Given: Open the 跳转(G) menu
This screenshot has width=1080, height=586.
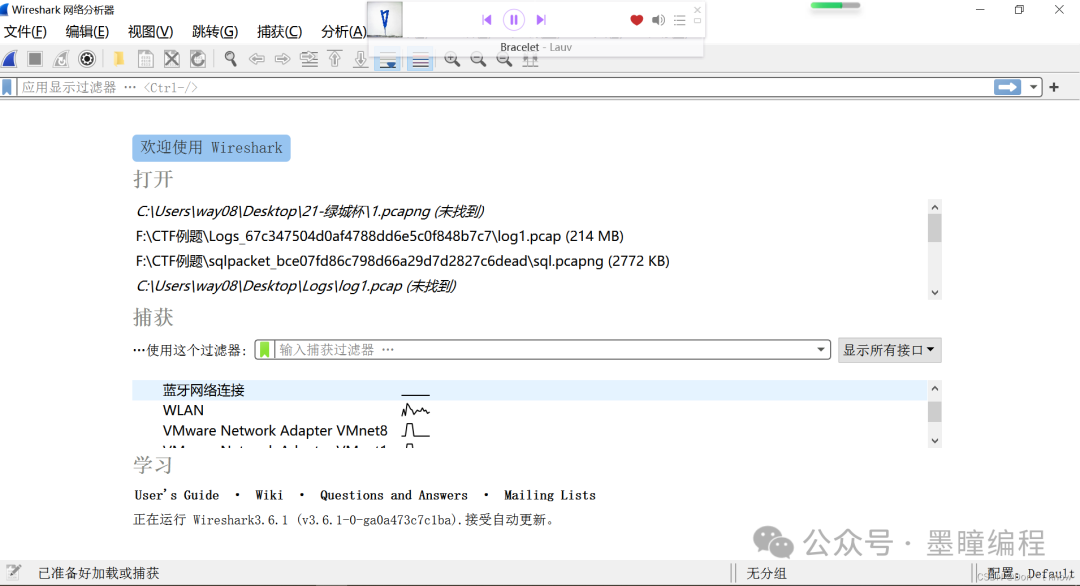Looking at the screenshot, I should (215, 32).
